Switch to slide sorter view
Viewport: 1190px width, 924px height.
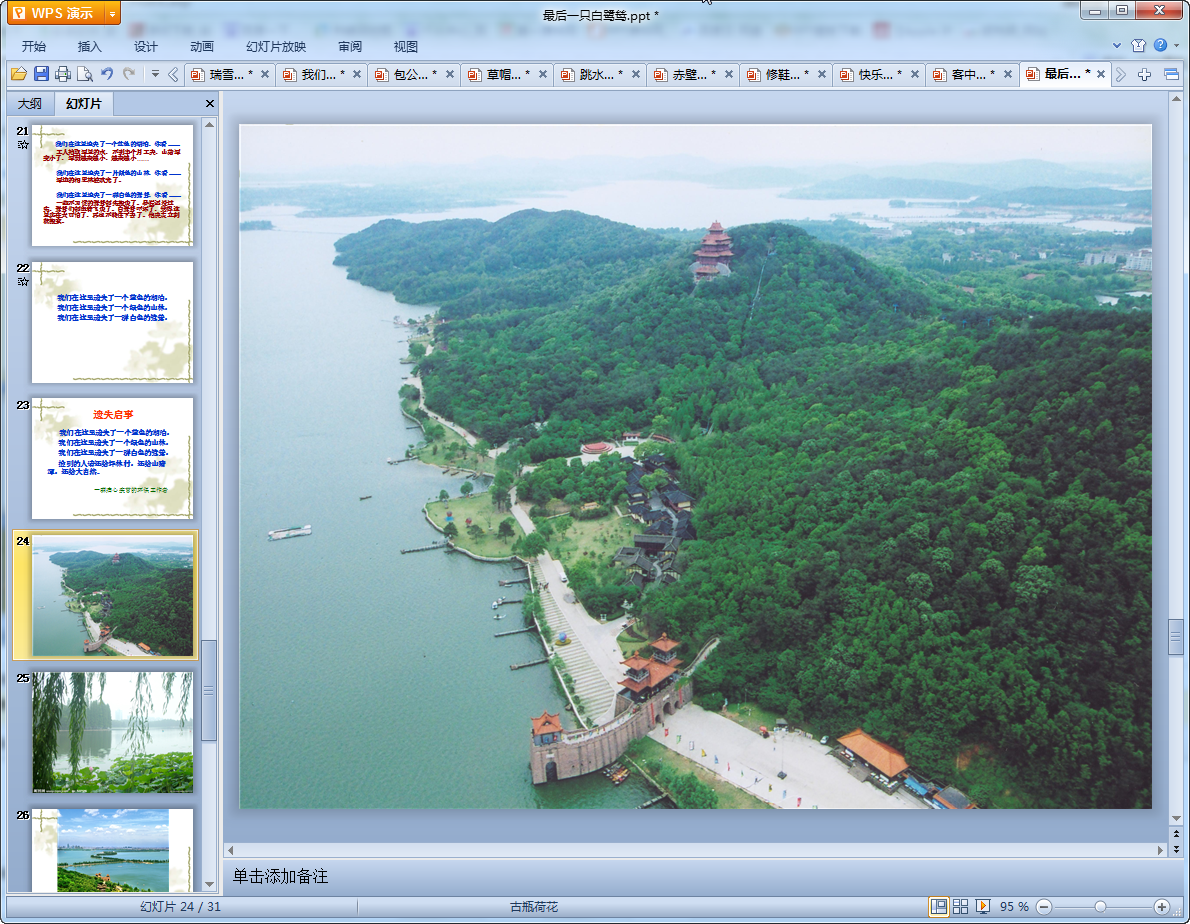coord(960,906)
